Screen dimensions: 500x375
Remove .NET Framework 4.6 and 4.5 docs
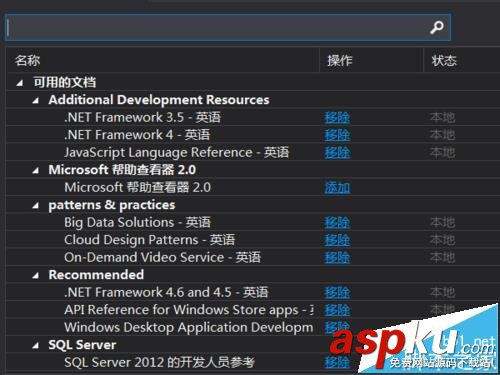click(337, 293)
